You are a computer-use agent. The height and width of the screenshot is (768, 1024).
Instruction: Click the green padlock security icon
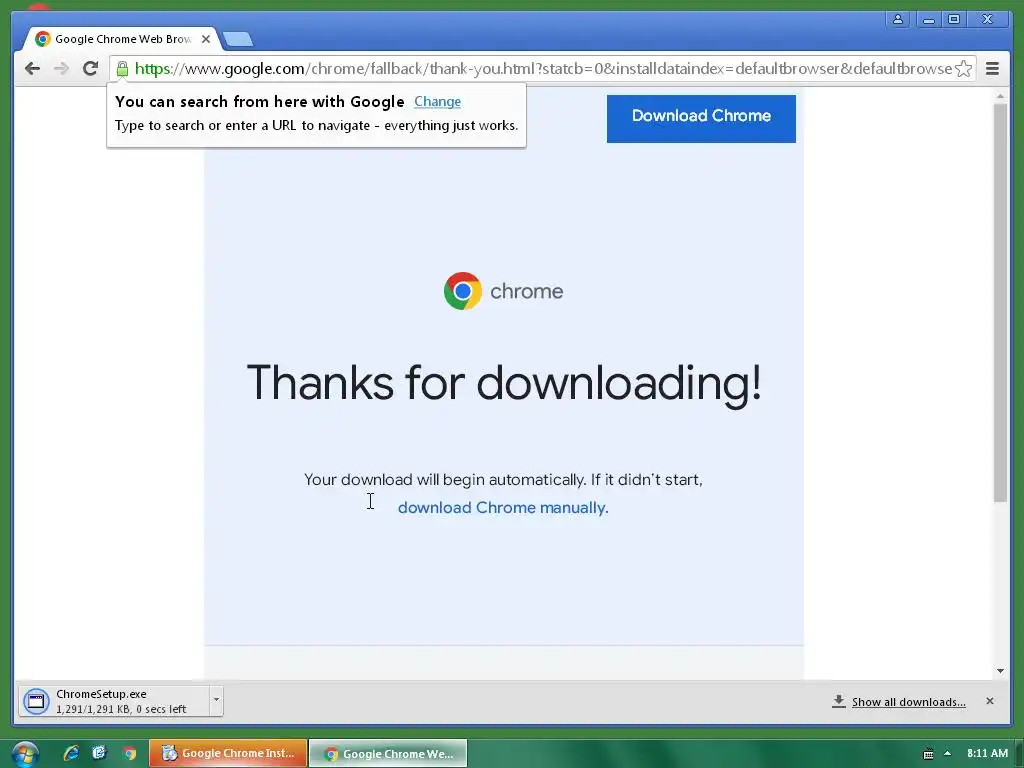click(x=122, y=69)
